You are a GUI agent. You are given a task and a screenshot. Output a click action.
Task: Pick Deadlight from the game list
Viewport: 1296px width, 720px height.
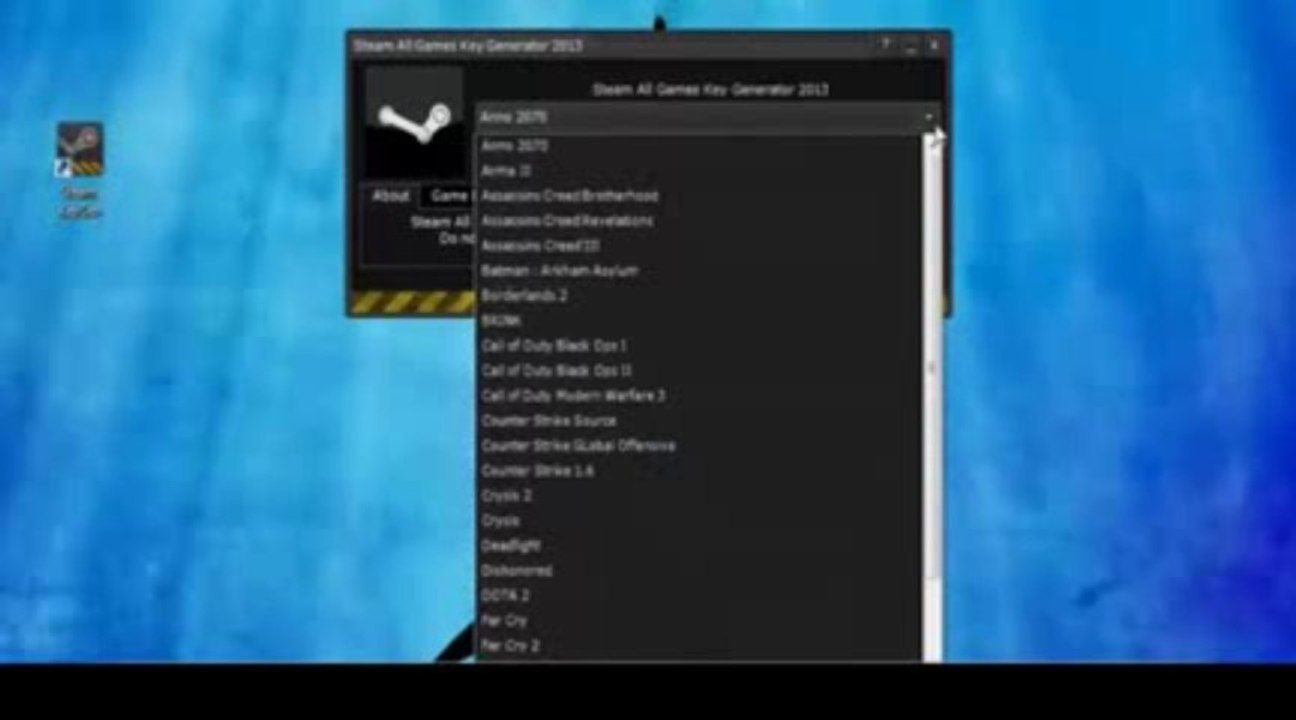point(698,546)
